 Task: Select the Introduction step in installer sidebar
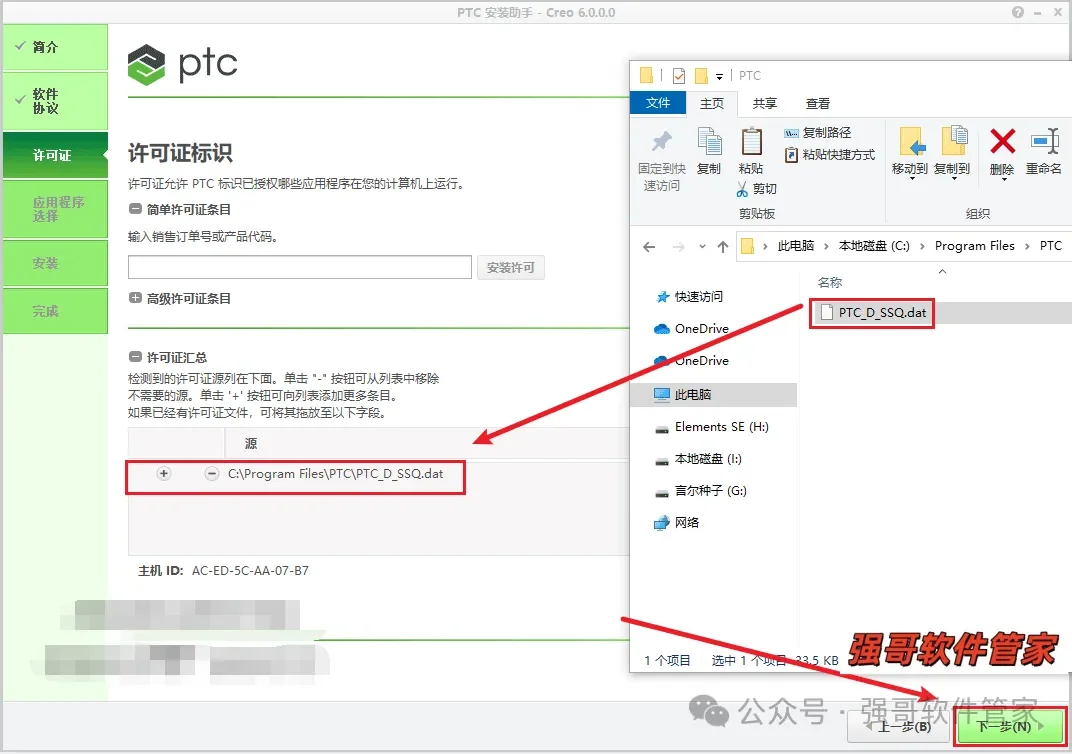point(55,47)
